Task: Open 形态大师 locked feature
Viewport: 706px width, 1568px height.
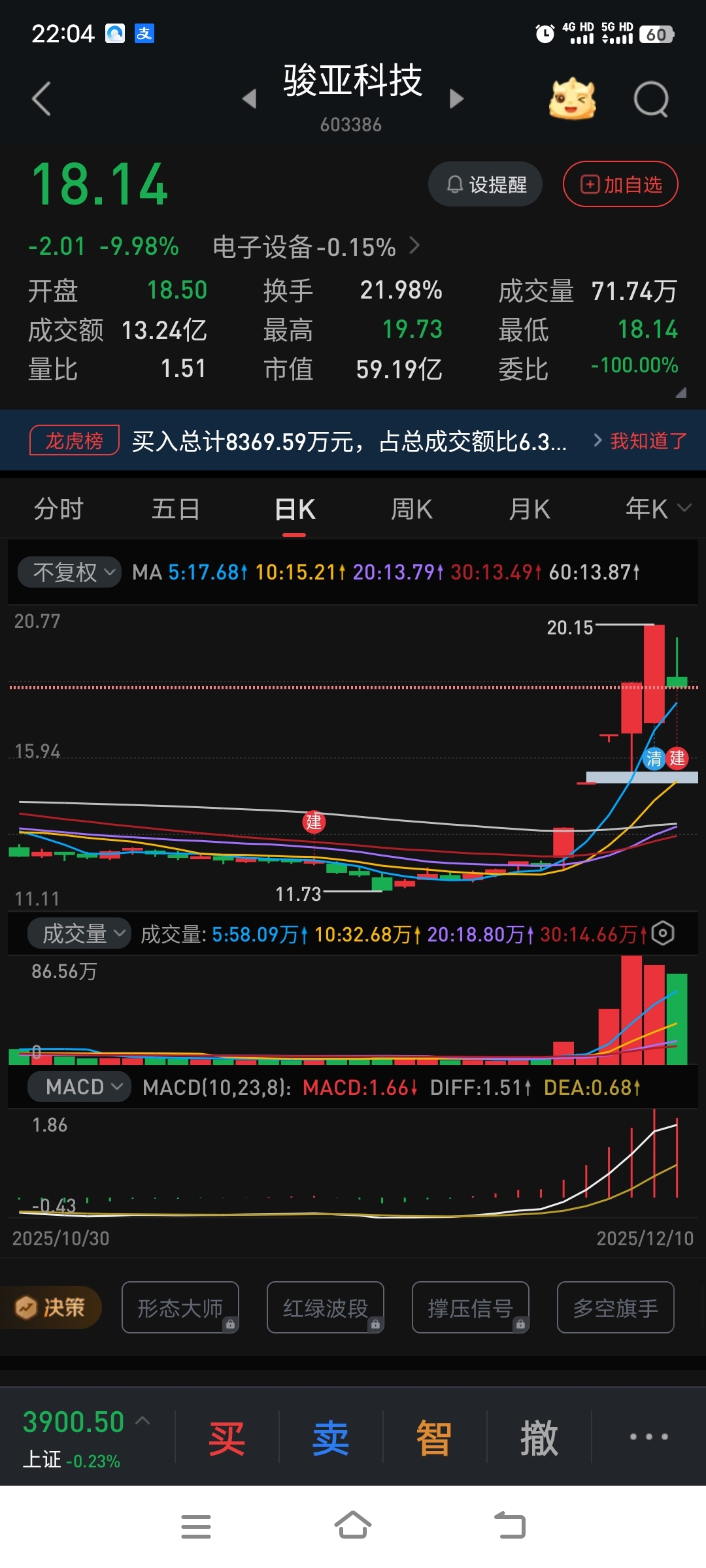Action: coord(180,1307)
